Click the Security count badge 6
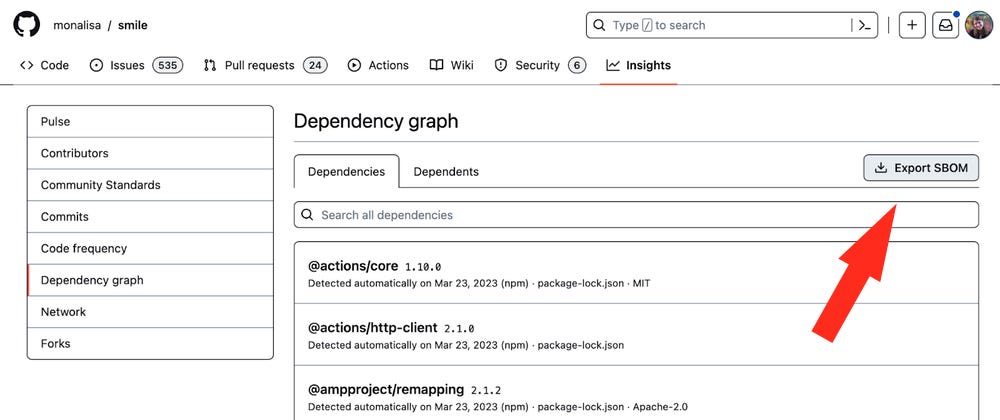This screenshot has width=1000, height=420. tap(577, 65)
